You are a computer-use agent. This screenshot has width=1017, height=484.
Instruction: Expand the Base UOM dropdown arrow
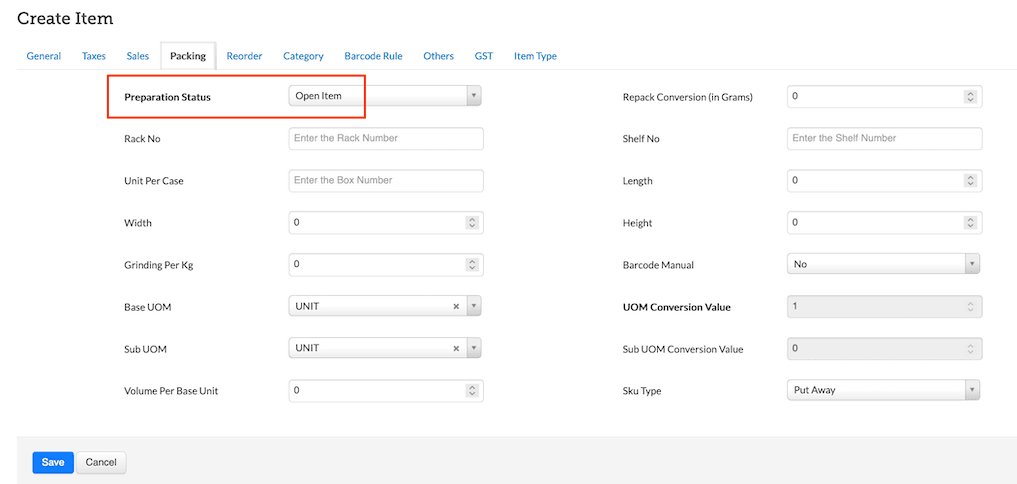point(474,306)
